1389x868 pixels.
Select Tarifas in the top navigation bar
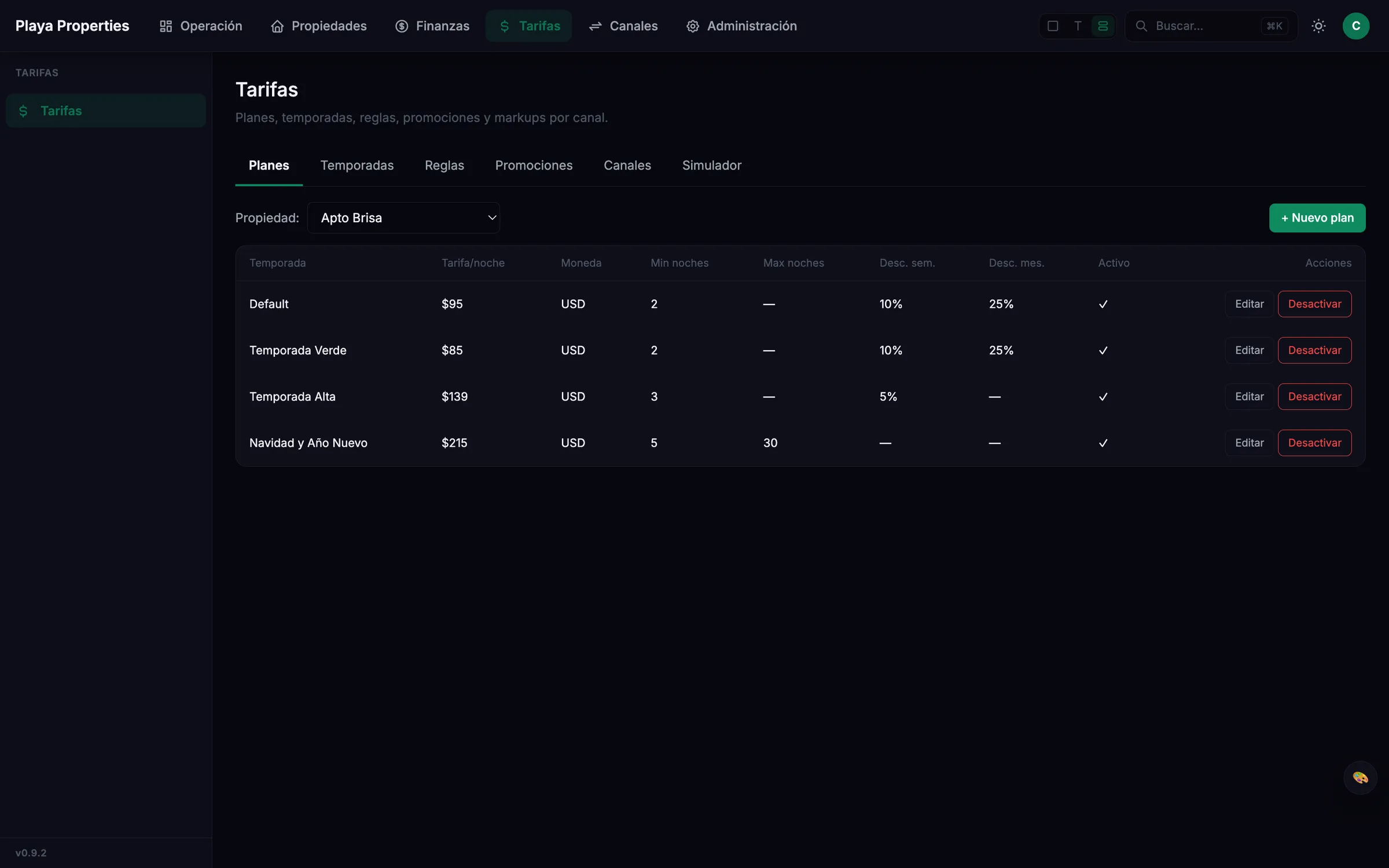tap(529, 26)
